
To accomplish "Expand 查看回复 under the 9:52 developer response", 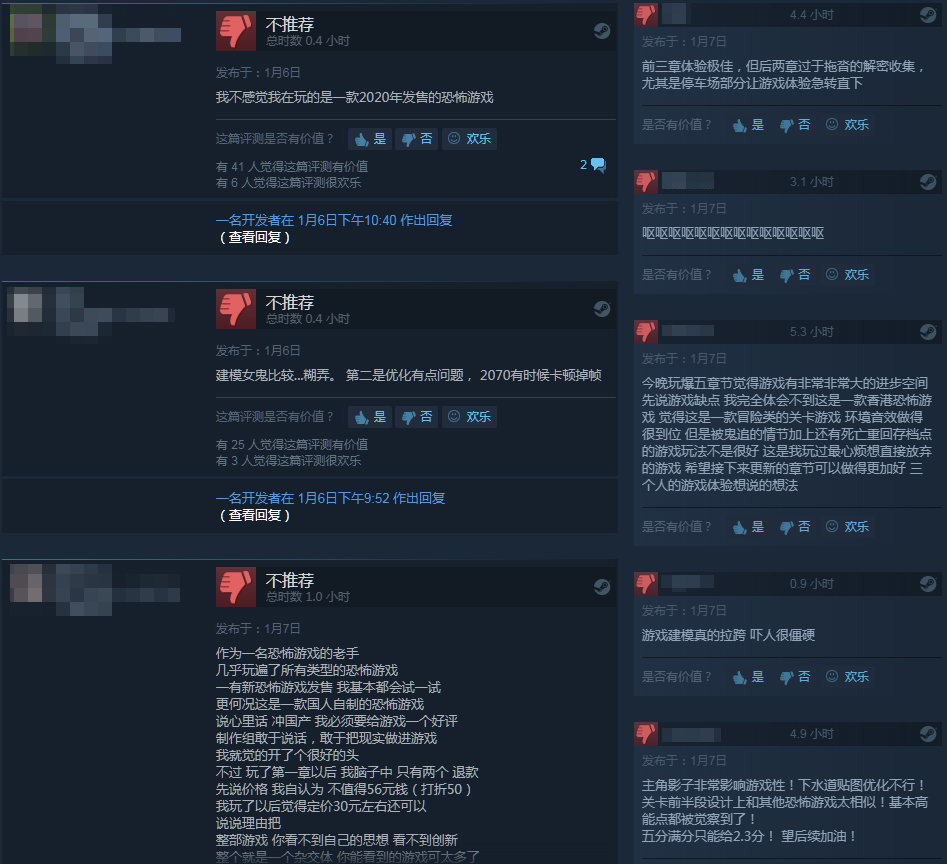I will (254, 515).
